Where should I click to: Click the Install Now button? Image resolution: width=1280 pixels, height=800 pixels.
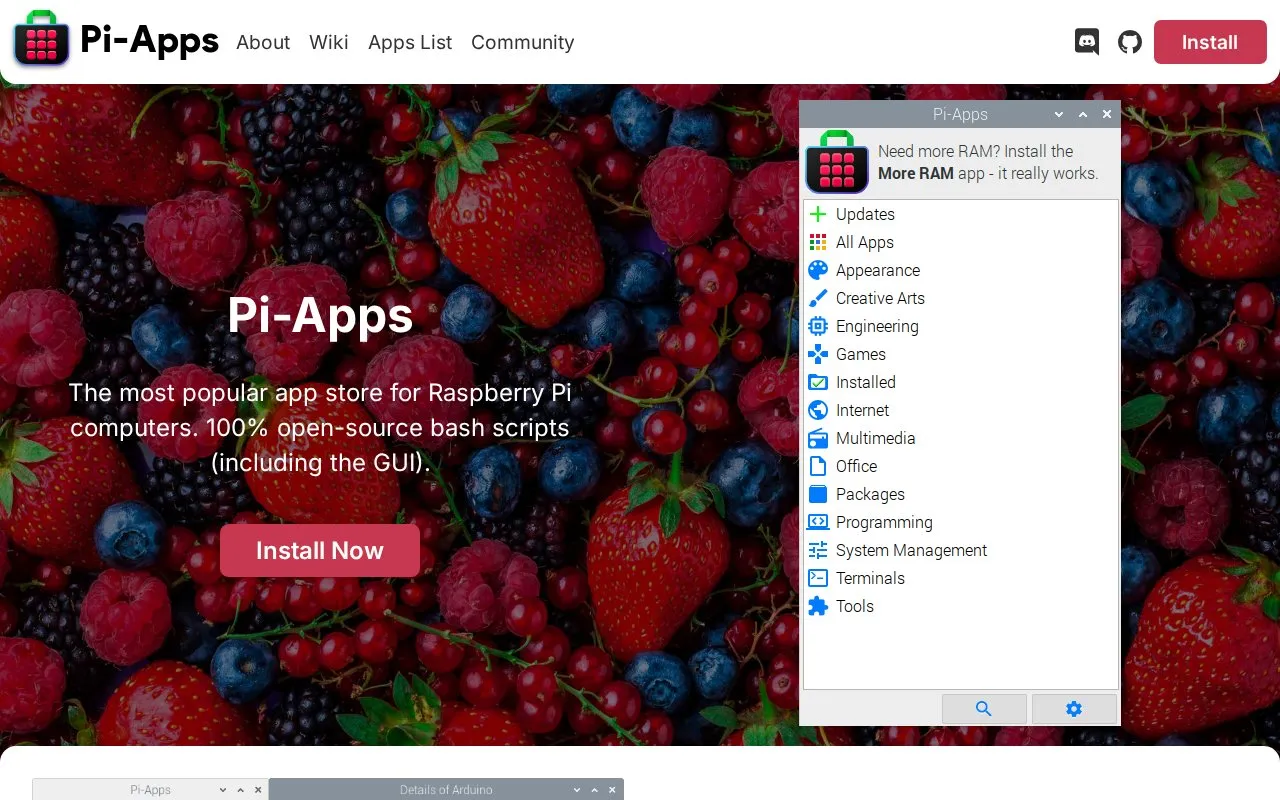(x=320, y=550)
